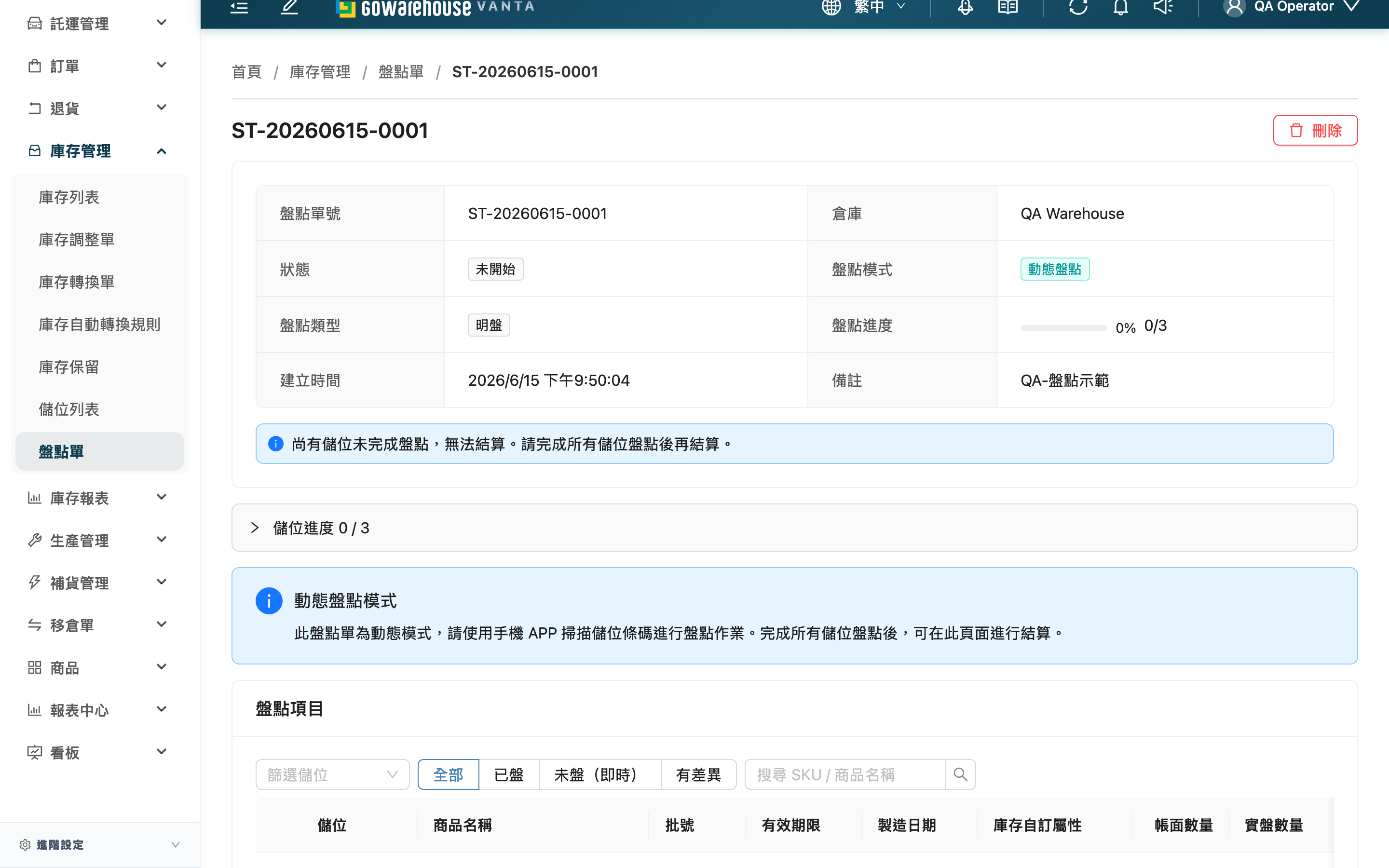Select 盤點單 in the sidebar
The width and height of the screenshot is (1389, 868).
click(100, 452)
